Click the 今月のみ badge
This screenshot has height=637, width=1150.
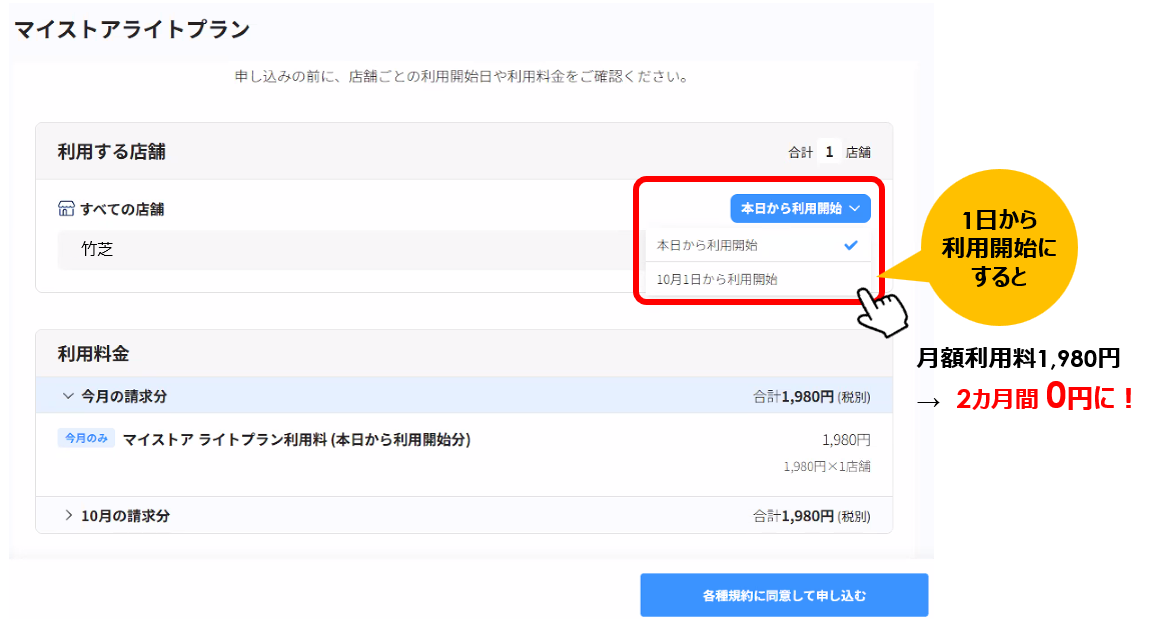click(x=87, y=439)
